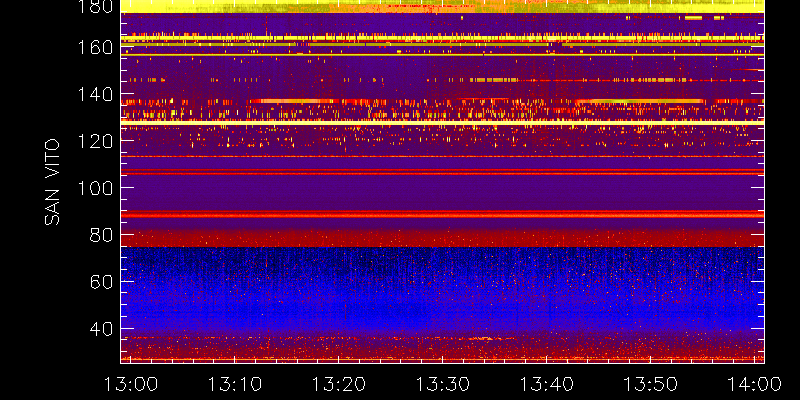Click the 140 frequency axis label

click(x=95, y=94)
